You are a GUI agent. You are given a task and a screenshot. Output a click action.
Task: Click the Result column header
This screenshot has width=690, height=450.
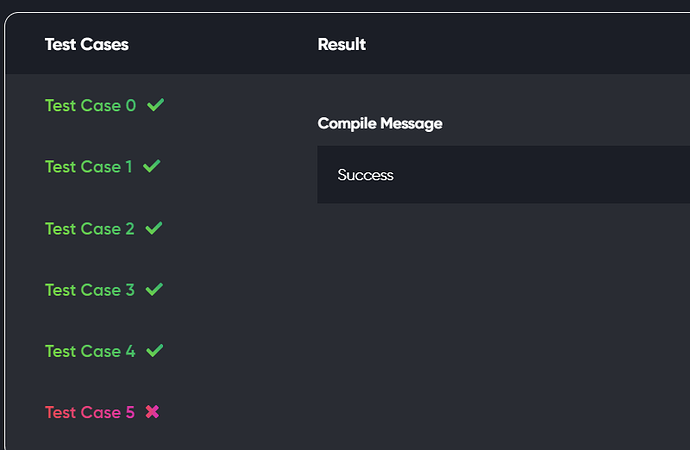click(x=341, y=44)
